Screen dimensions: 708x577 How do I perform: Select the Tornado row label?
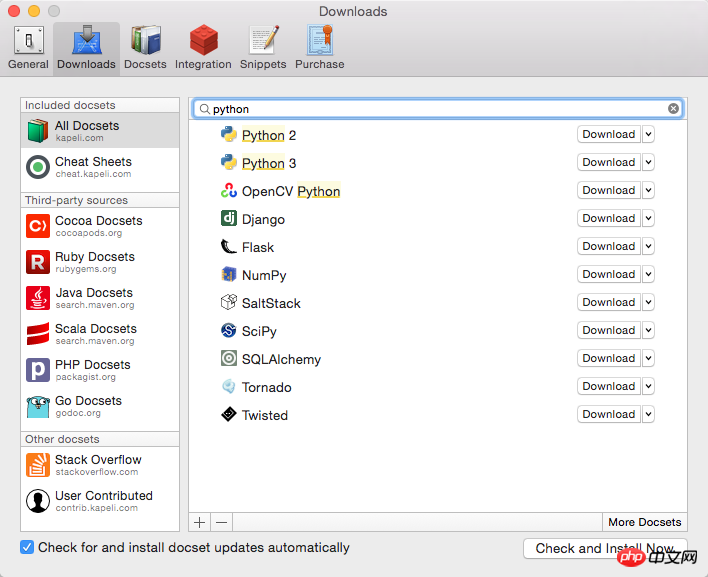[x=267, y=387]
